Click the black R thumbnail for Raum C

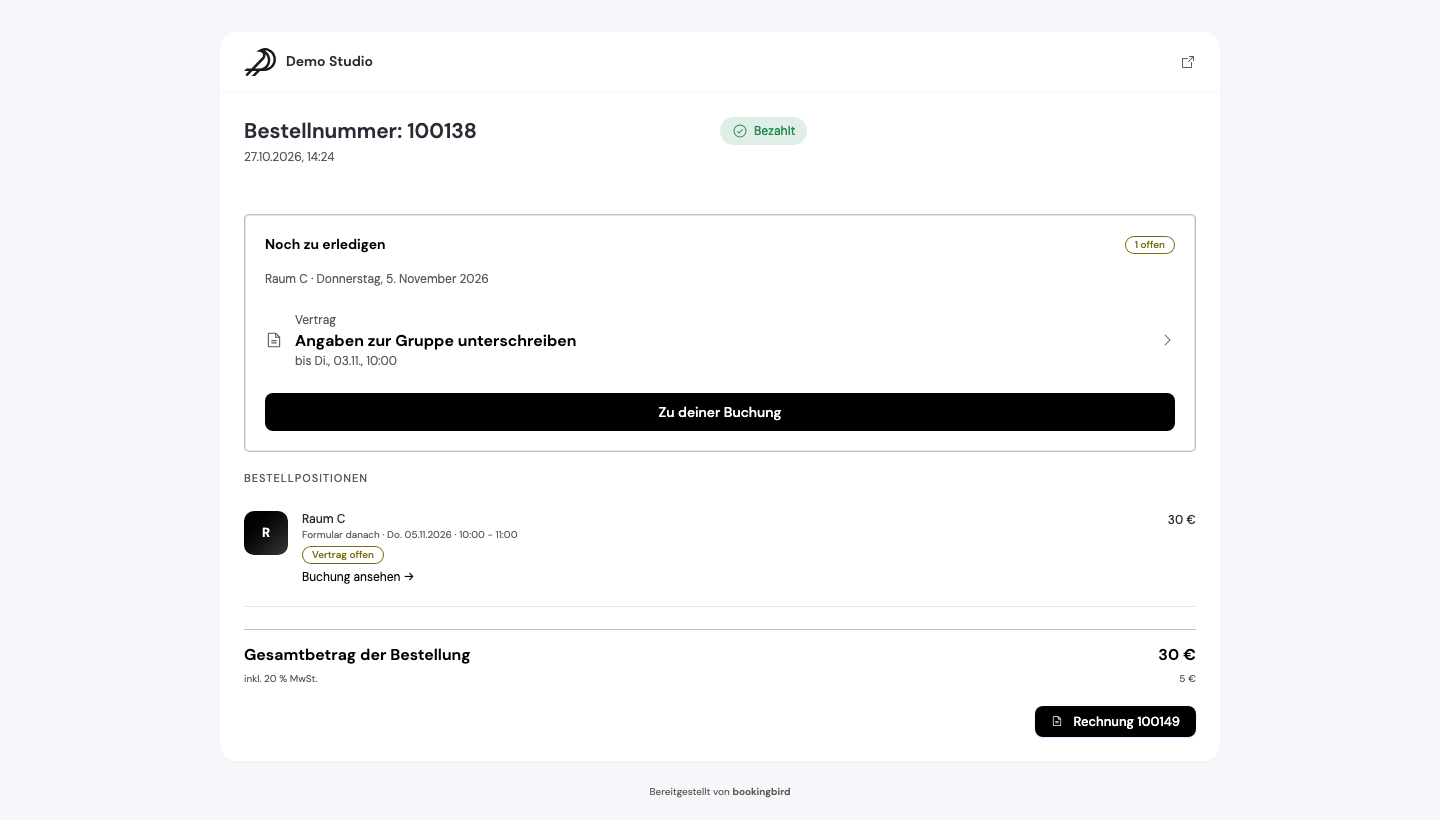pos(266,533)
